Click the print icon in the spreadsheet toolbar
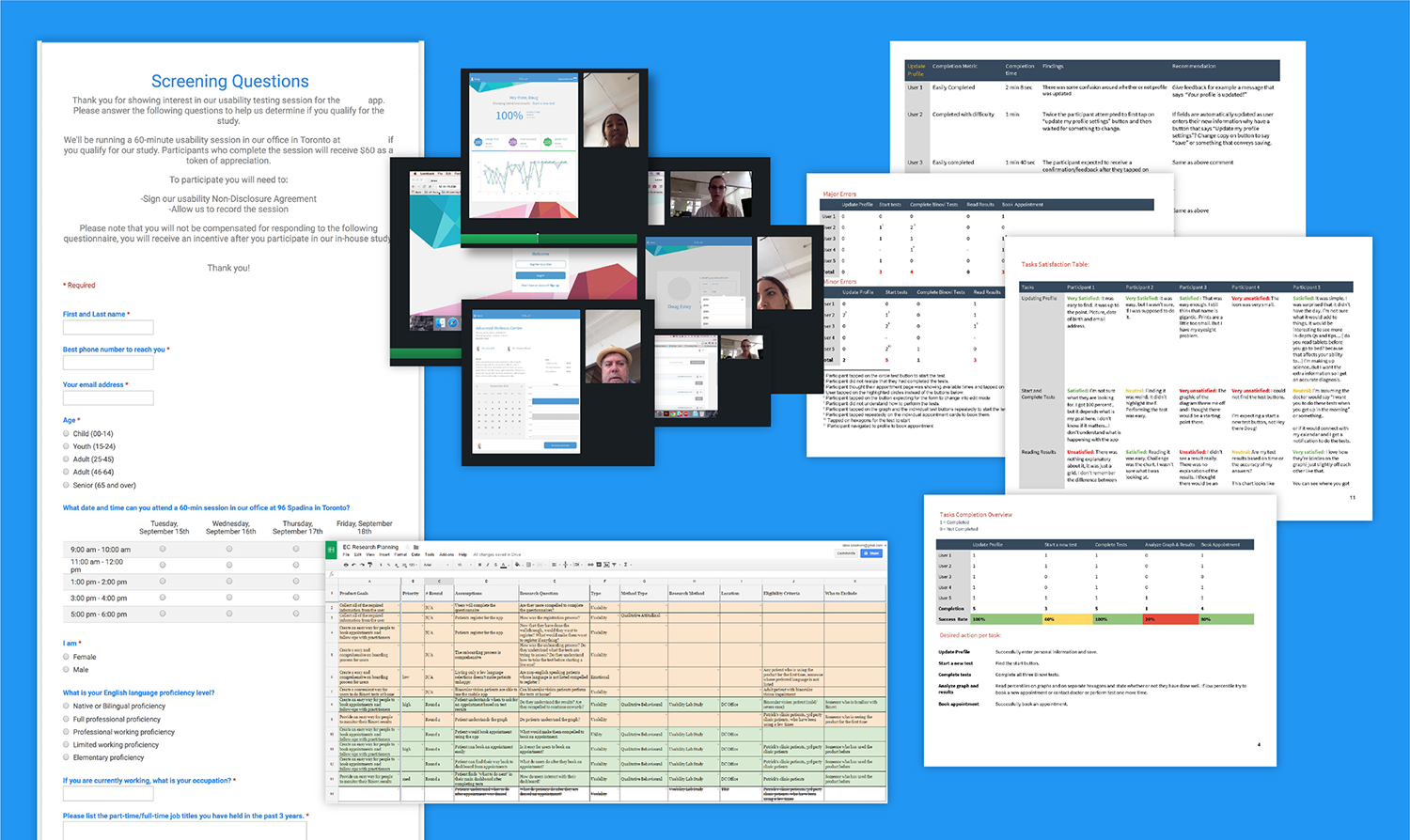The height and width of the screenshot is (840, 1410). tap(346, 565)
